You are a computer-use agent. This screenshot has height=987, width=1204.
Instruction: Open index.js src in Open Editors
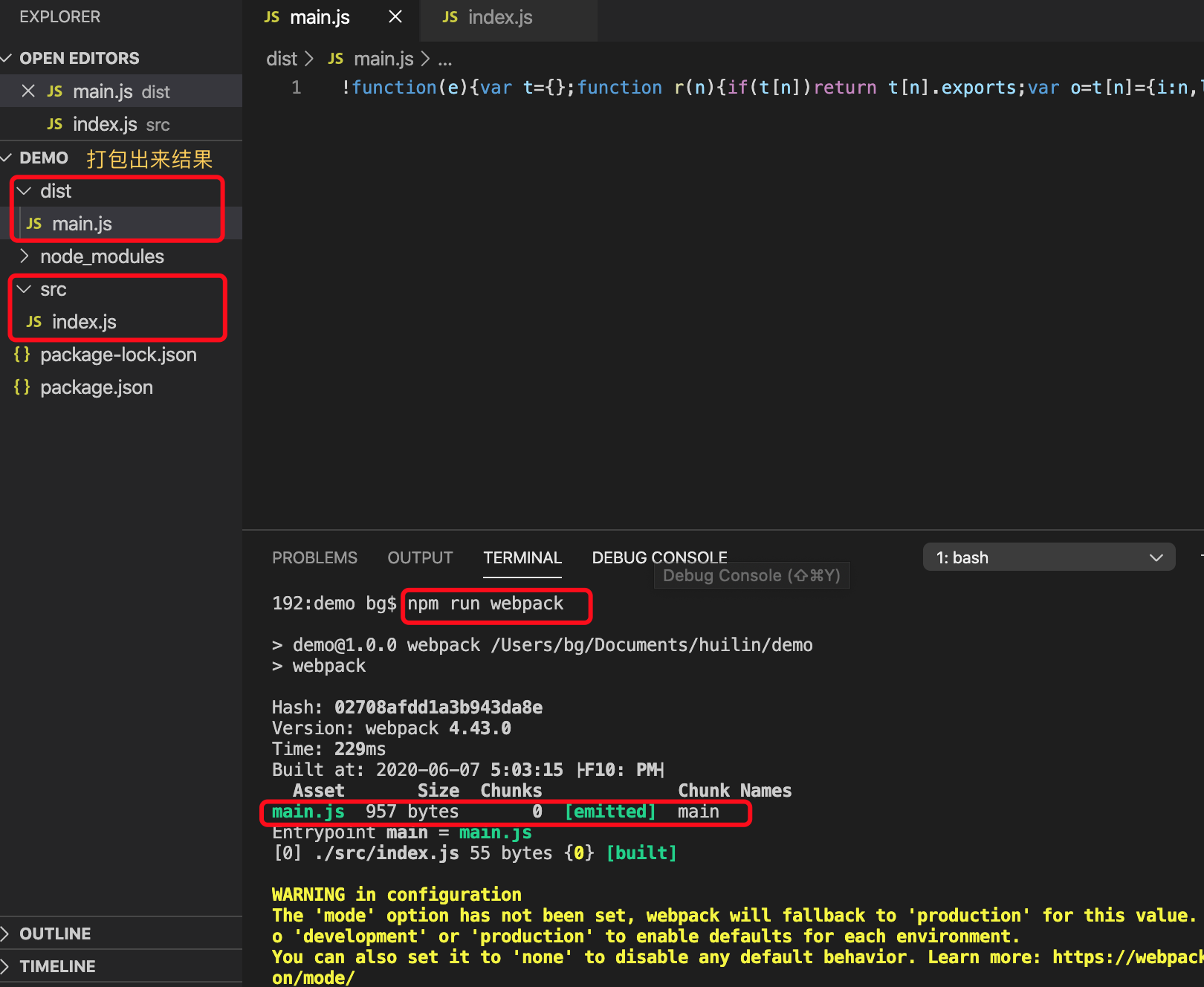click(x=121, y=124)
